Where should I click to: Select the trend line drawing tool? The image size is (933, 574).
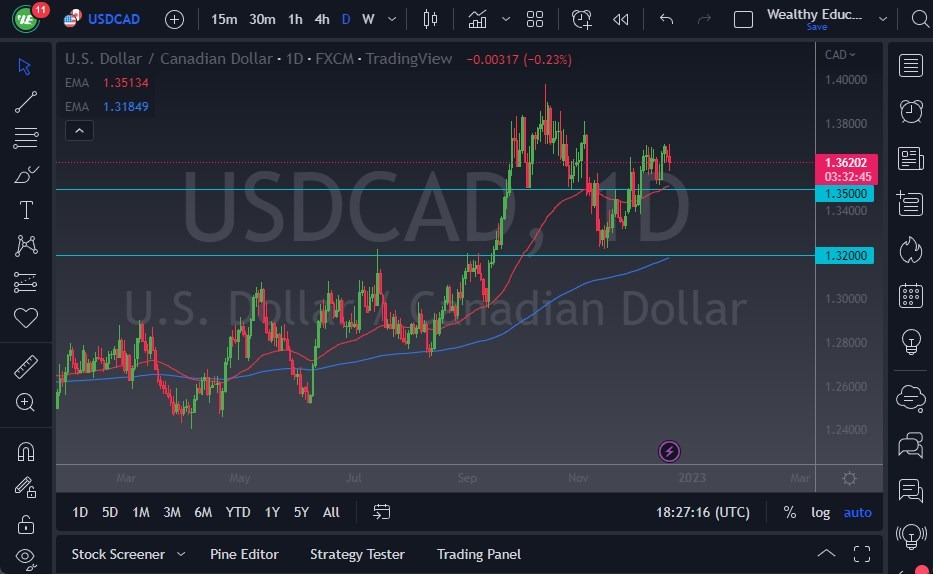26,102
